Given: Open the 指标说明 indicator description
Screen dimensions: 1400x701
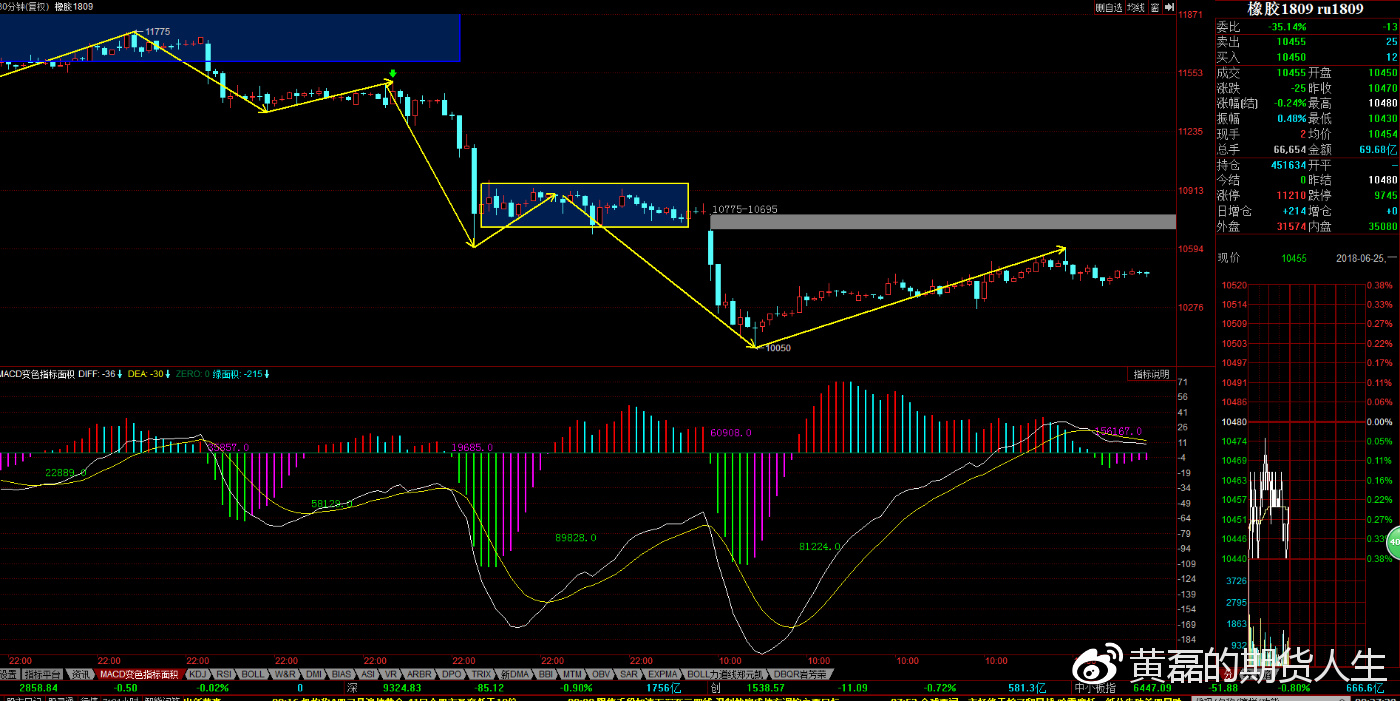Looking at the screenshot, I should (x=1150, y=374).
